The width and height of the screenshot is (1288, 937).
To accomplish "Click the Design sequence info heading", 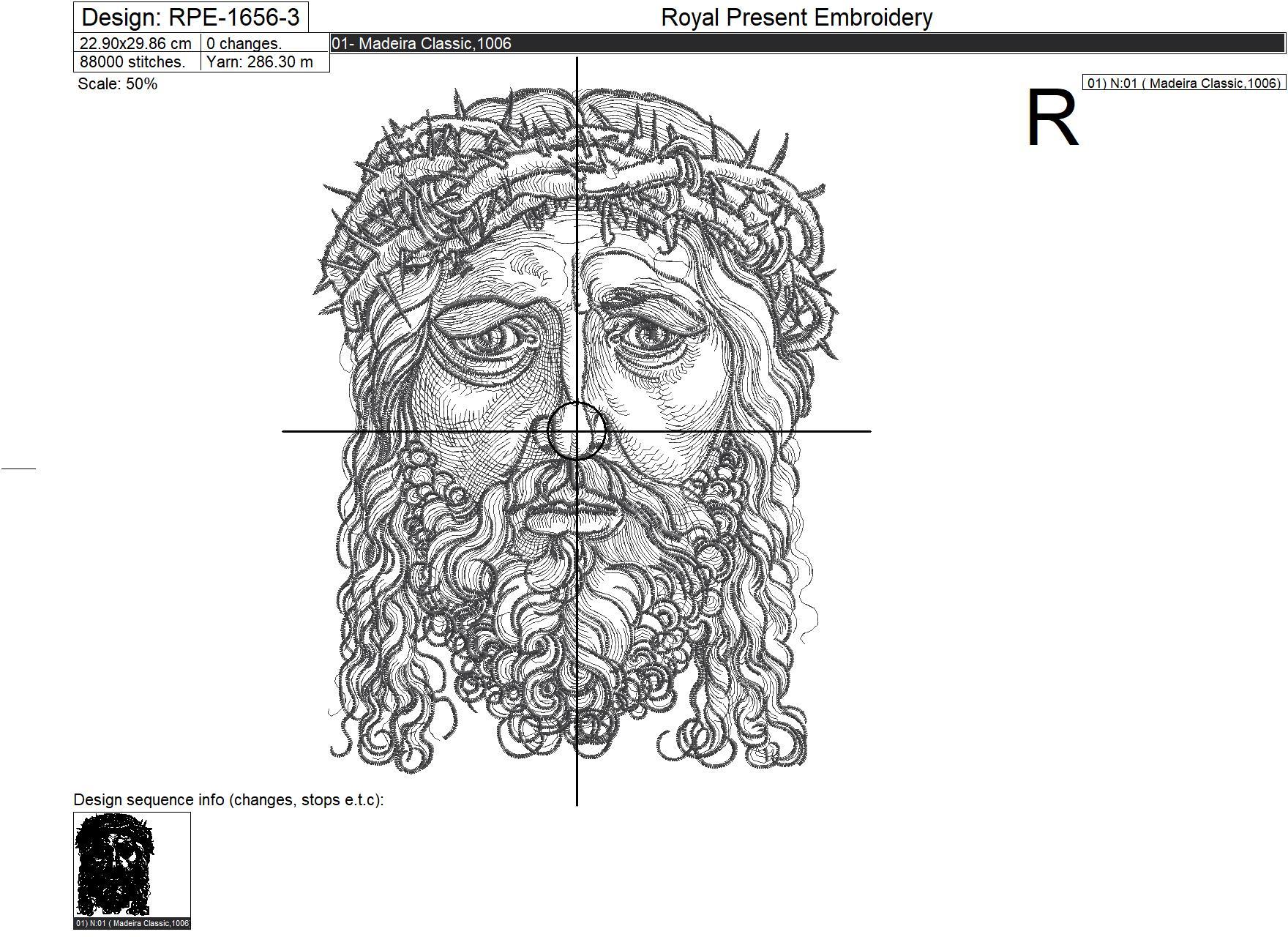I will click(228, 800).
